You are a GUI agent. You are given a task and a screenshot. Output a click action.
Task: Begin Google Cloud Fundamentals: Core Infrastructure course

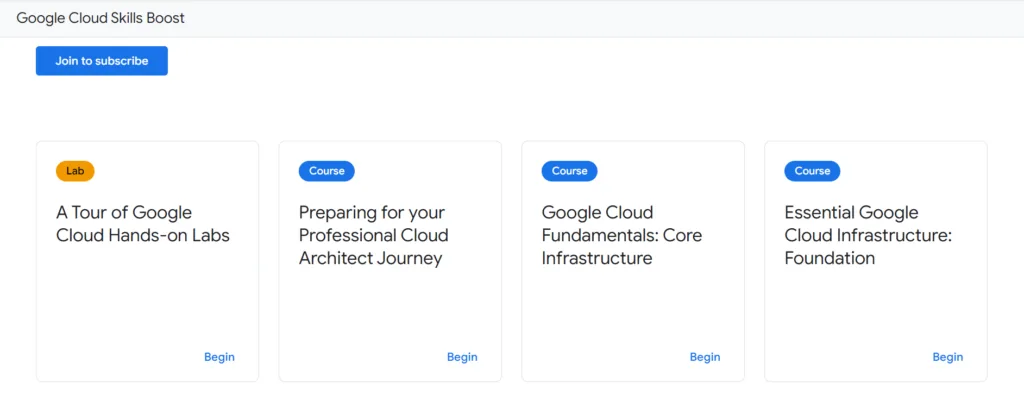coord(705,357)
